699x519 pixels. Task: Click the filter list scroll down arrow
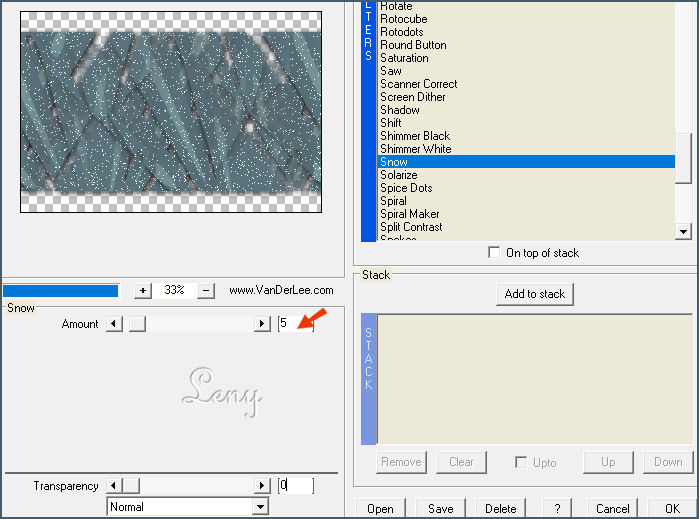click(684, 232)
